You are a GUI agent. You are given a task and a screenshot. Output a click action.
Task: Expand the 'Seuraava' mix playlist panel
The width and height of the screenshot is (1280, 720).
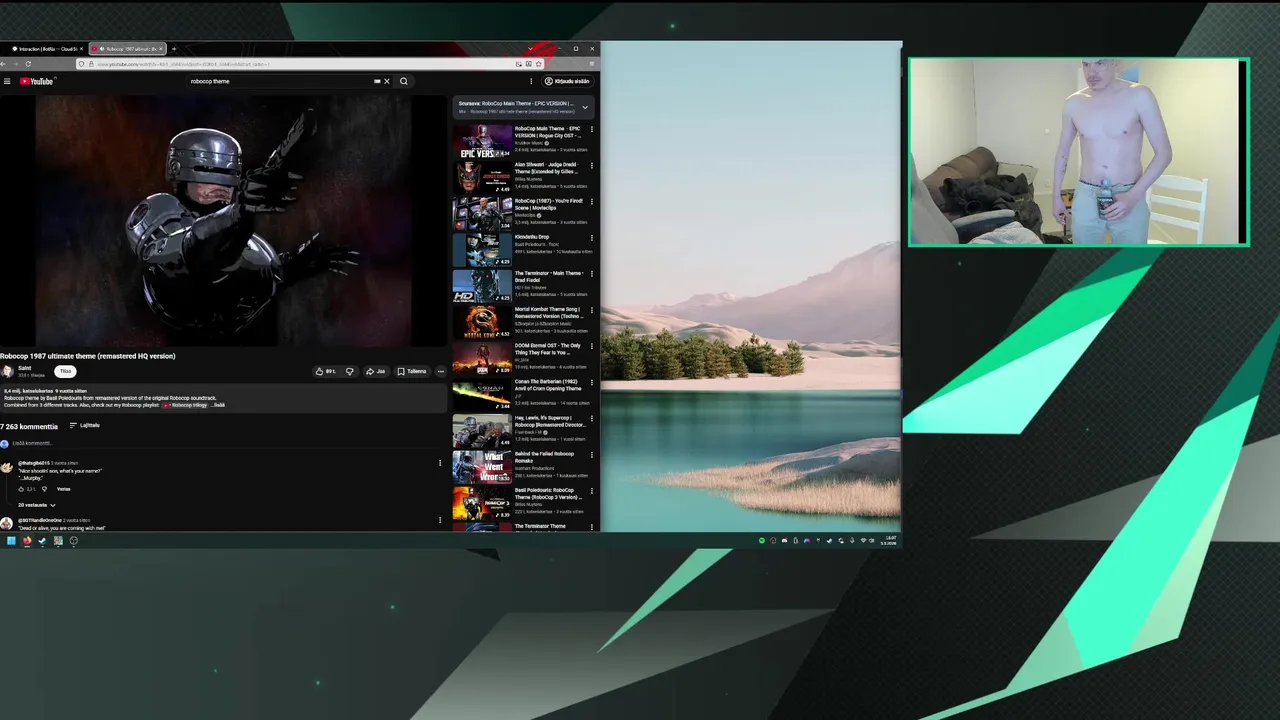tap(585, 107)
